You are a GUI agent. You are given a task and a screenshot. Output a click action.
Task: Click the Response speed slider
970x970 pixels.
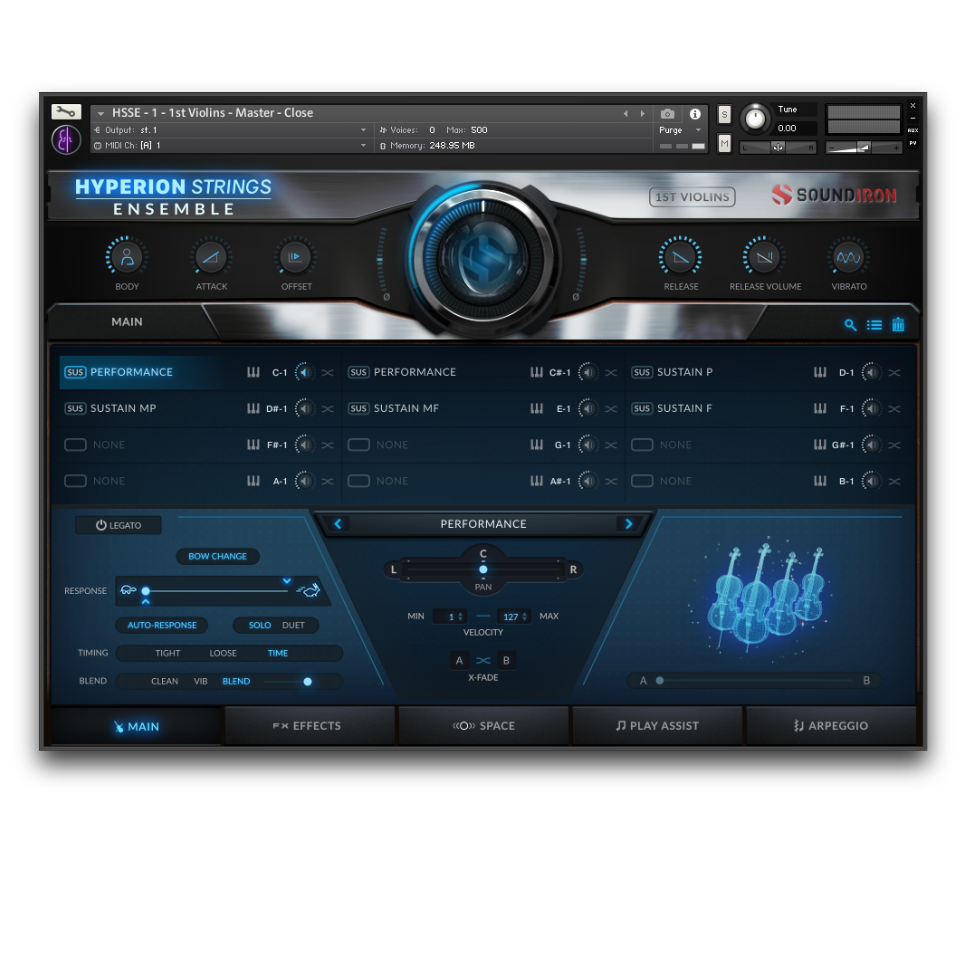click(216, 591)
